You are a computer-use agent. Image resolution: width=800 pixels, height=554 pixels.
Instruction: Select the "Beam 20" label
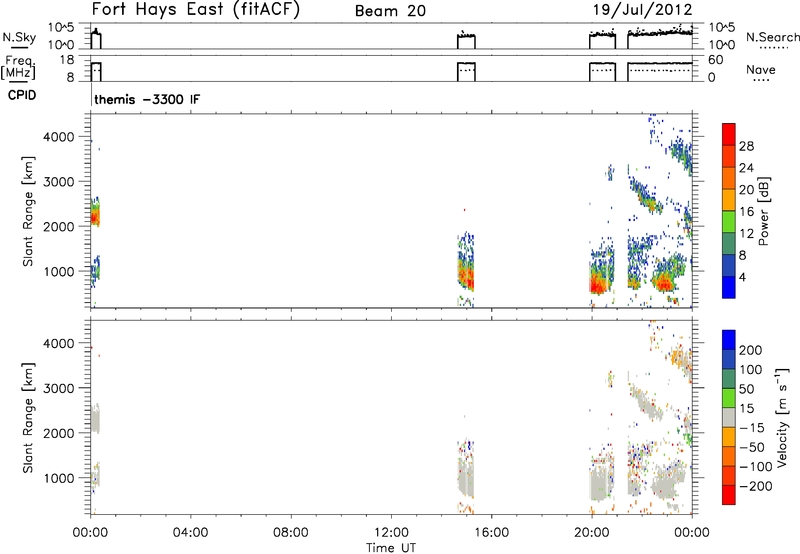[x=390, y=11]
